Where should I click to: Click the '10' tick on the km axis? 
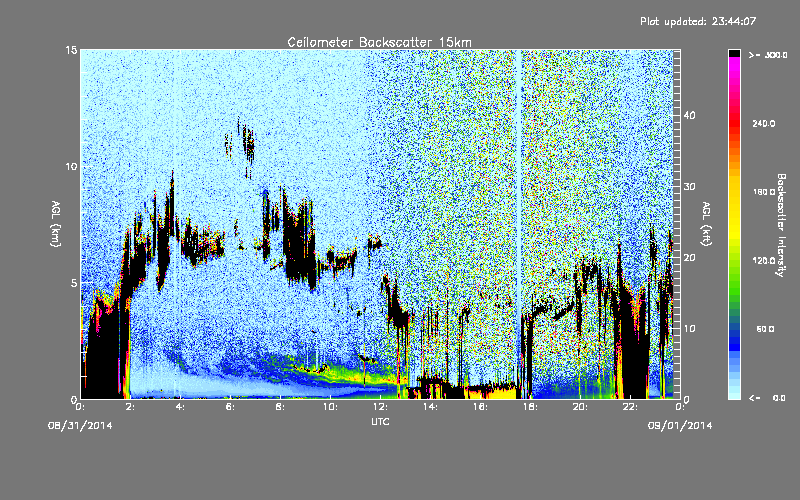click(x=71, y=166)
